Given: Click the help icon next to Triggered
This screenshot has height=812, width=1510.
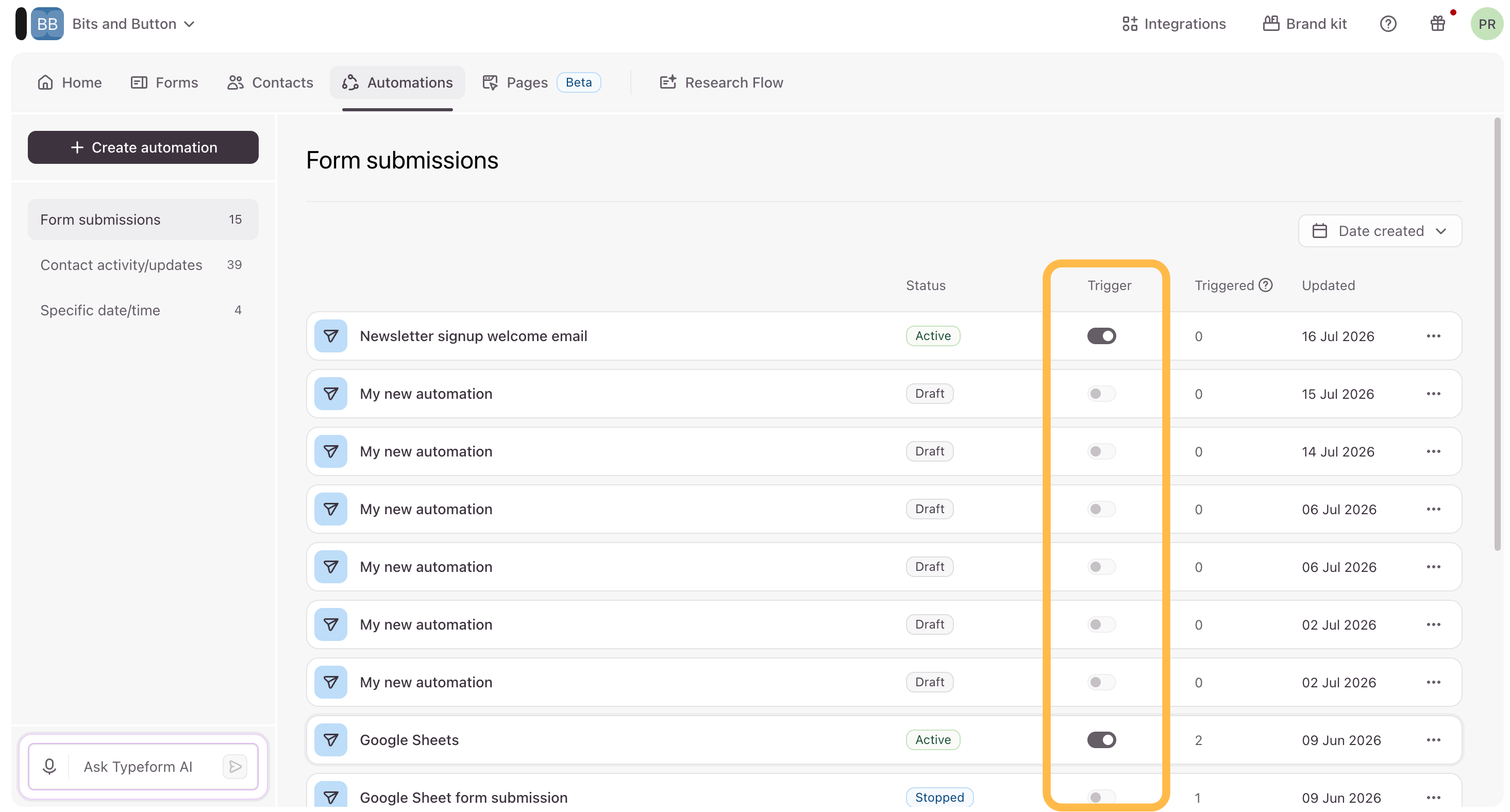Looking at the screenshot, I should 1266,285.
